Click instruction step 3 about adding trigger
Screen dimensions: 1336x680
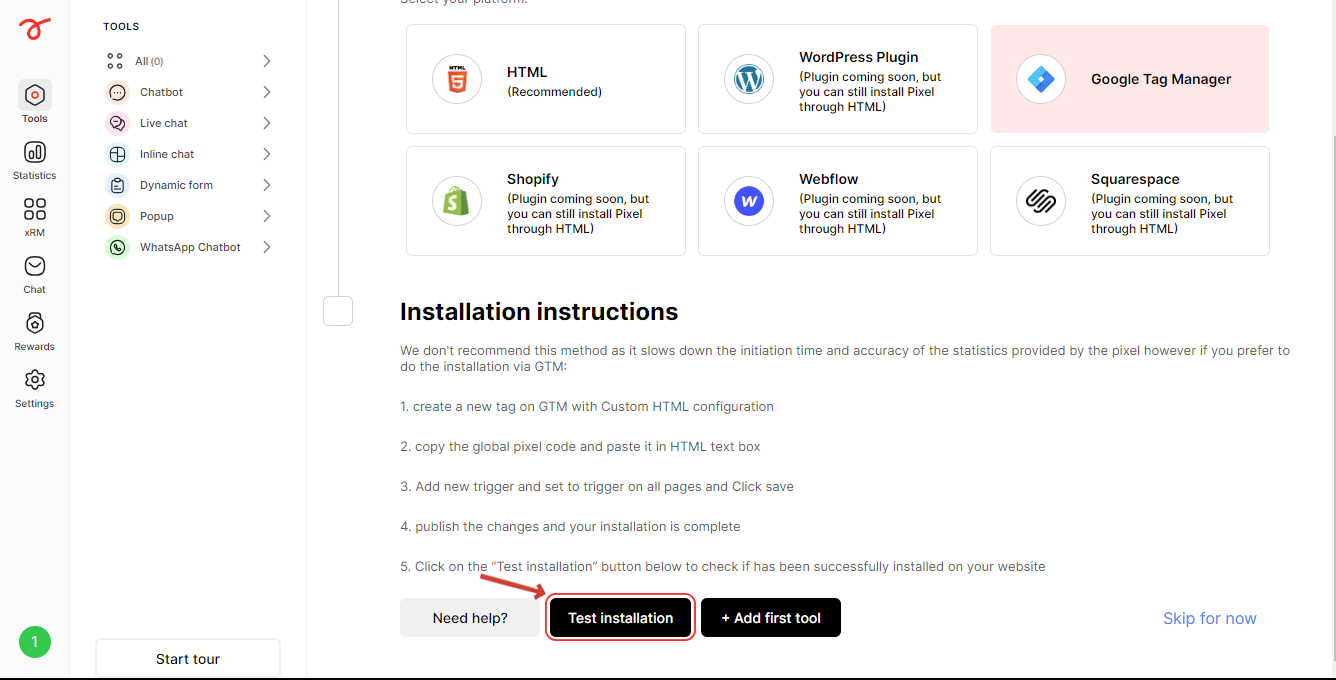(x=597, y=487)
